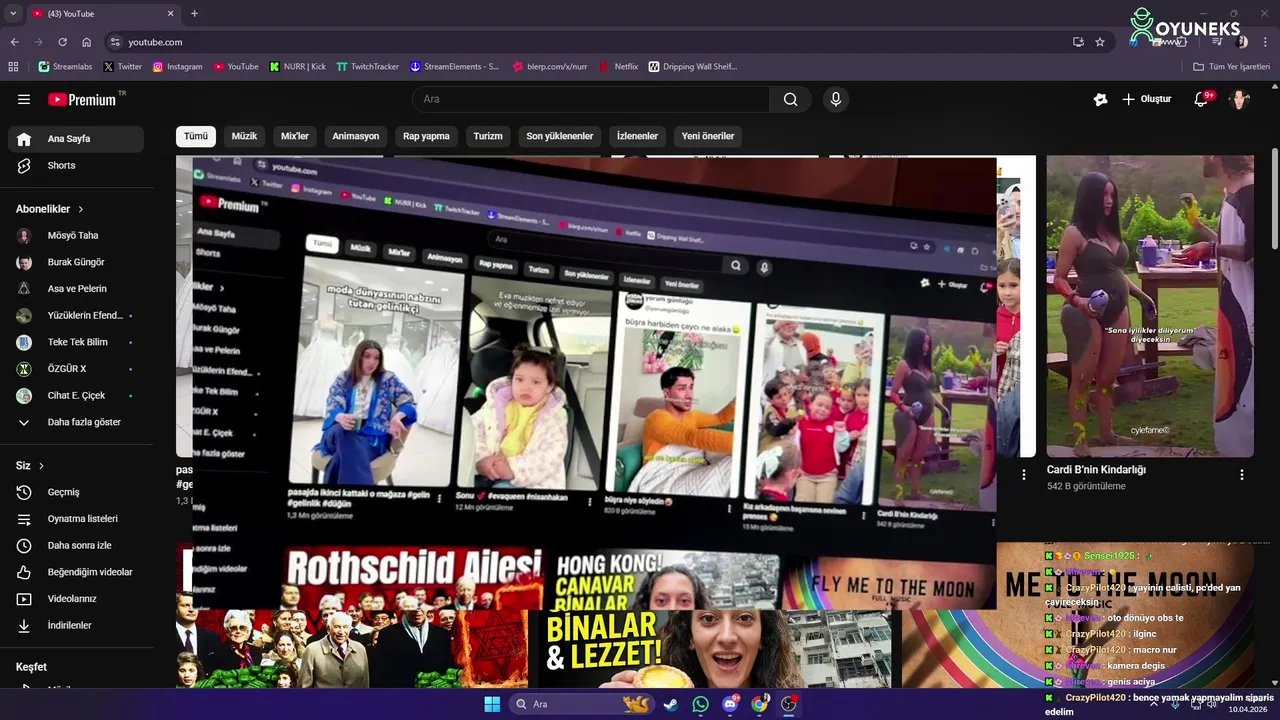Open Chrome three-dot menu
Viewport: 1280px width, 720px height.
[x=1265, y=42]
